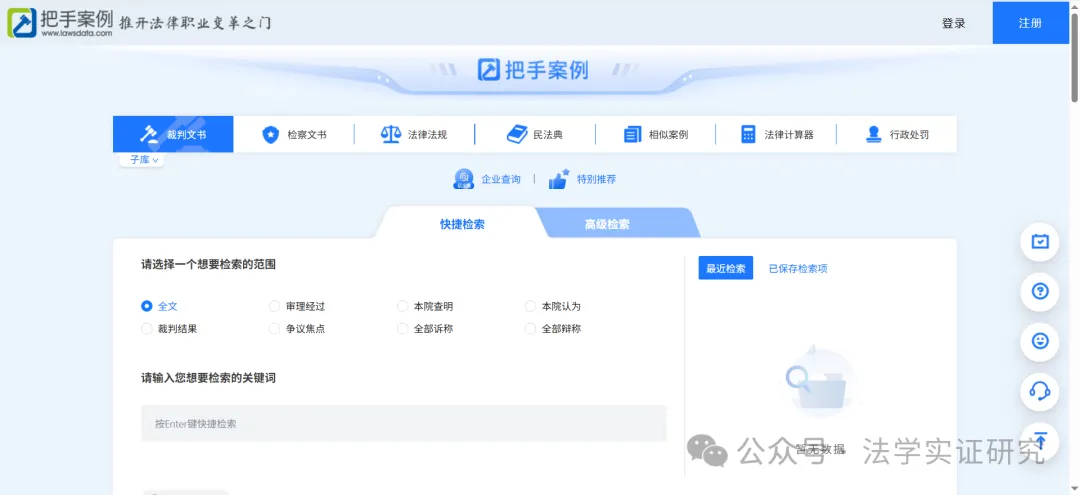Open the smiley feedback floating icon
This screenshot has height=495, width=1080.
click(1039, 341)
